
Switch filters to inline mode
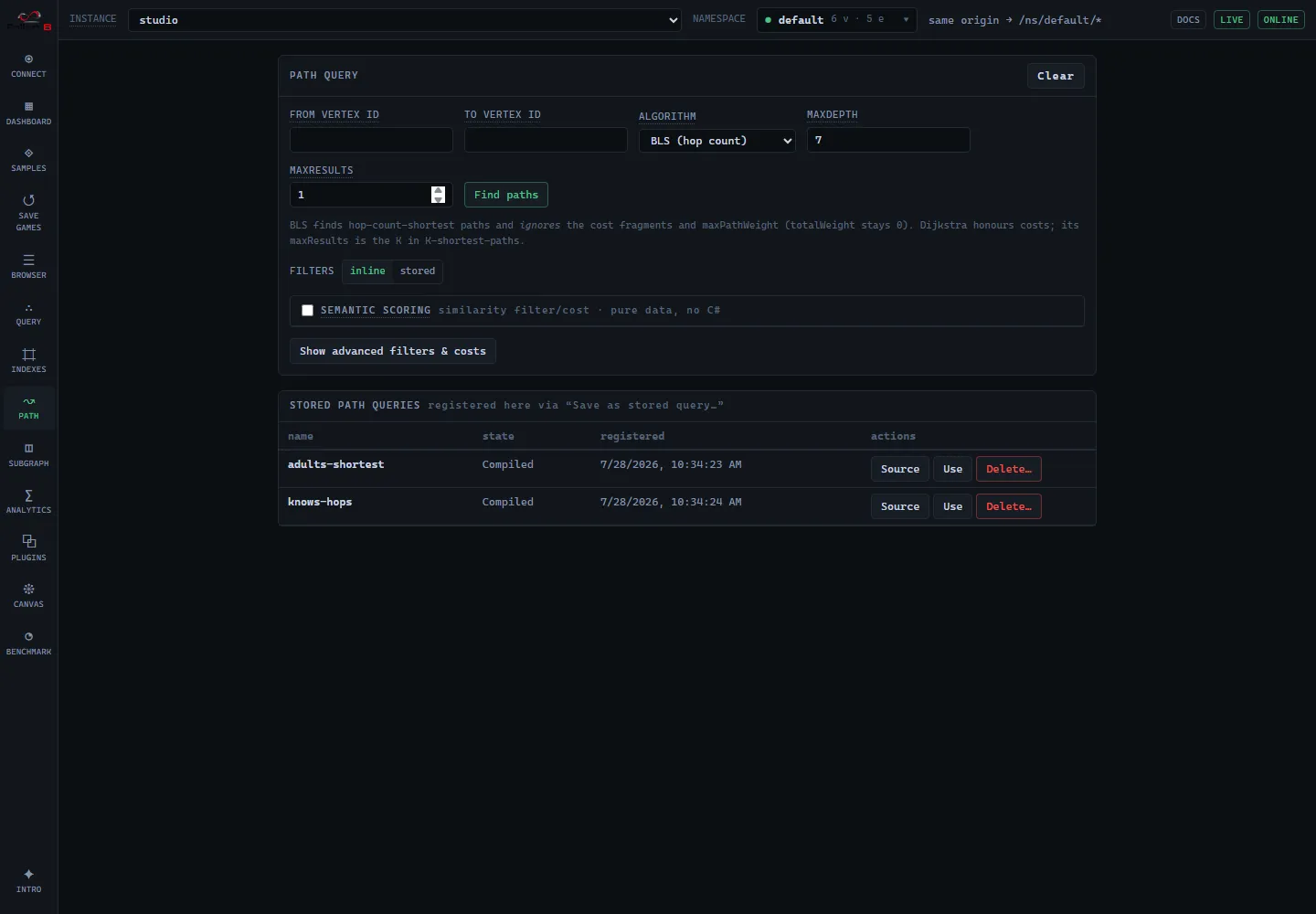367,271
